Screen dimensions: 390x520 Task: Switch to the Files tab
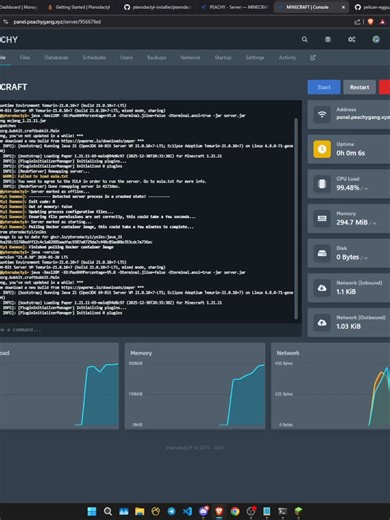coord(25,57)
